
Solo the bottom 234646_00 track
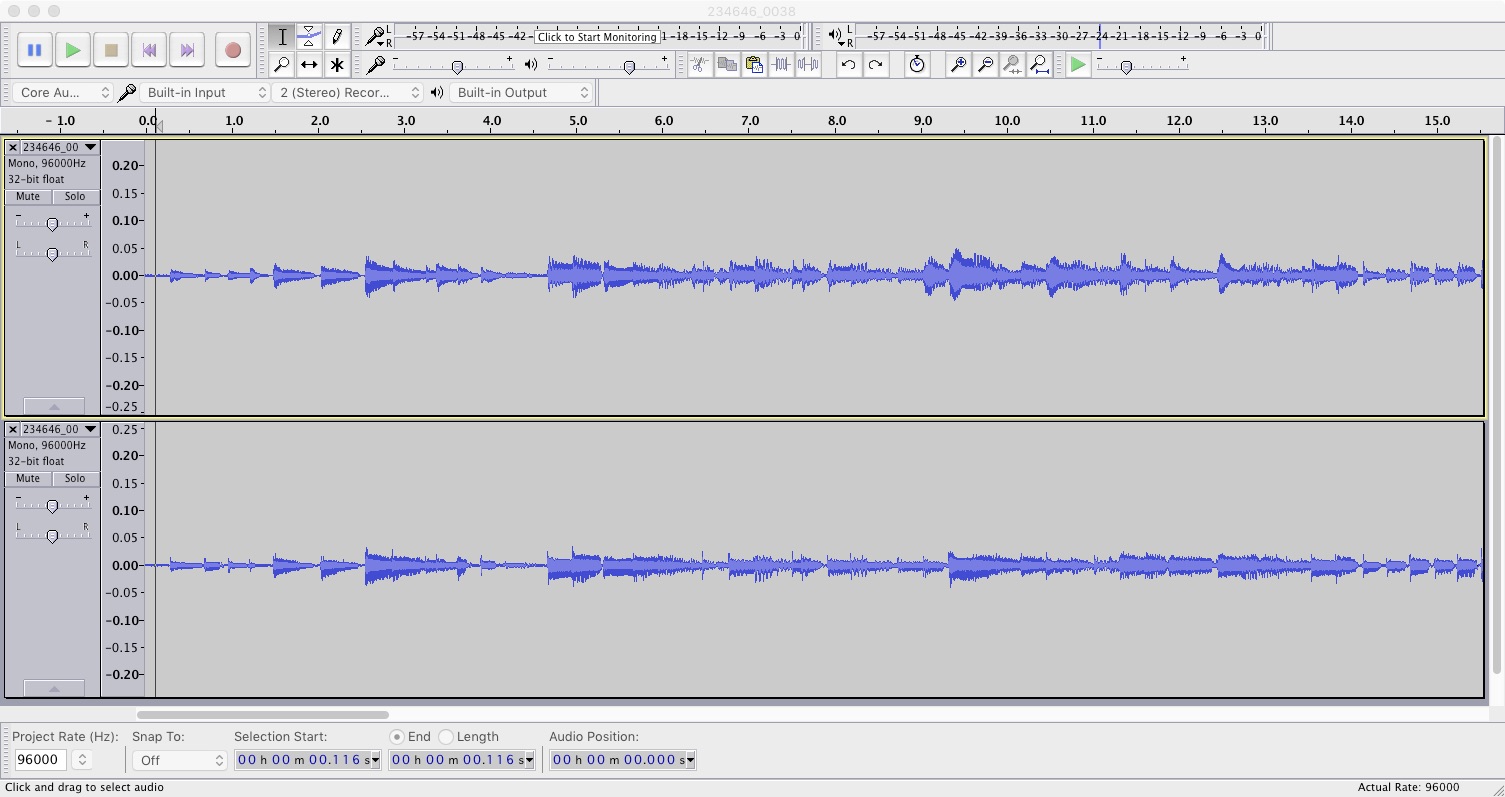[x=75, y=478]
